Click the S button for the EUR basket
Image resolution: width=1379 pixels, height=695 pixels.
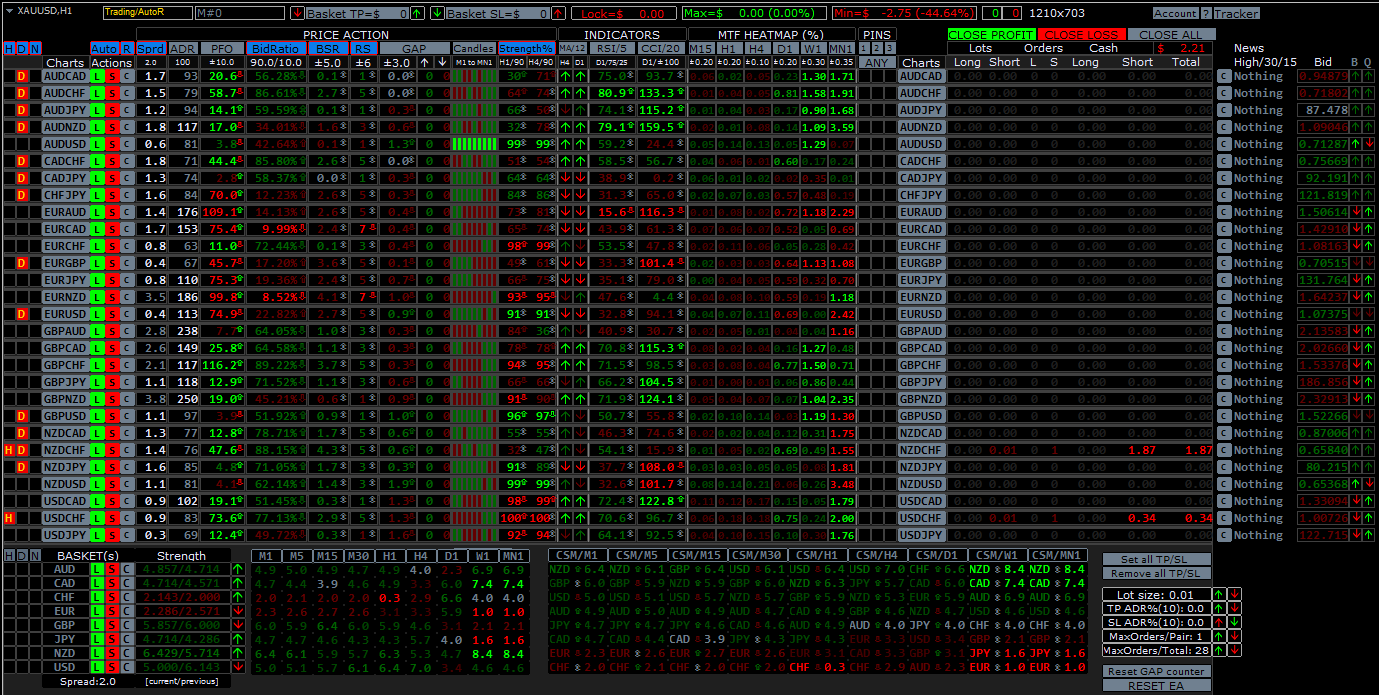[112, 611]
